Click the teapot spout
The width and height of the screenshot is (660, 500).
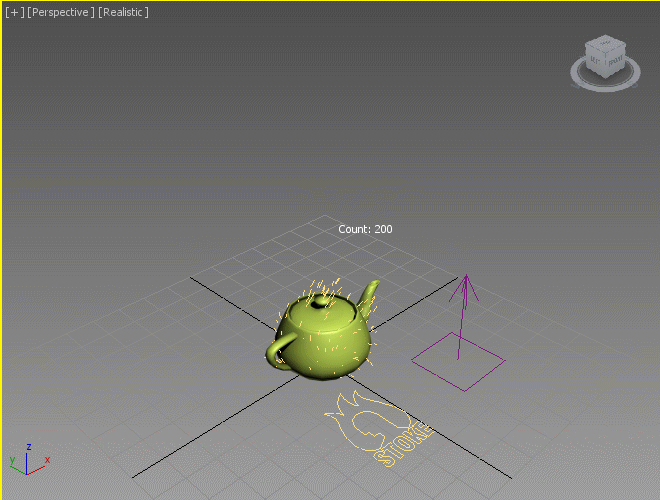pyautogui.click(x=369, y=299)
